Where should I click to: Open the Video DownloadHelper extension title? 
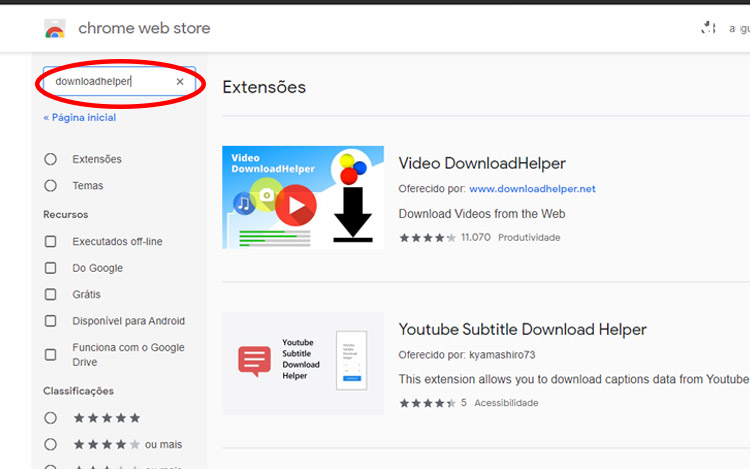click(482, 164)
